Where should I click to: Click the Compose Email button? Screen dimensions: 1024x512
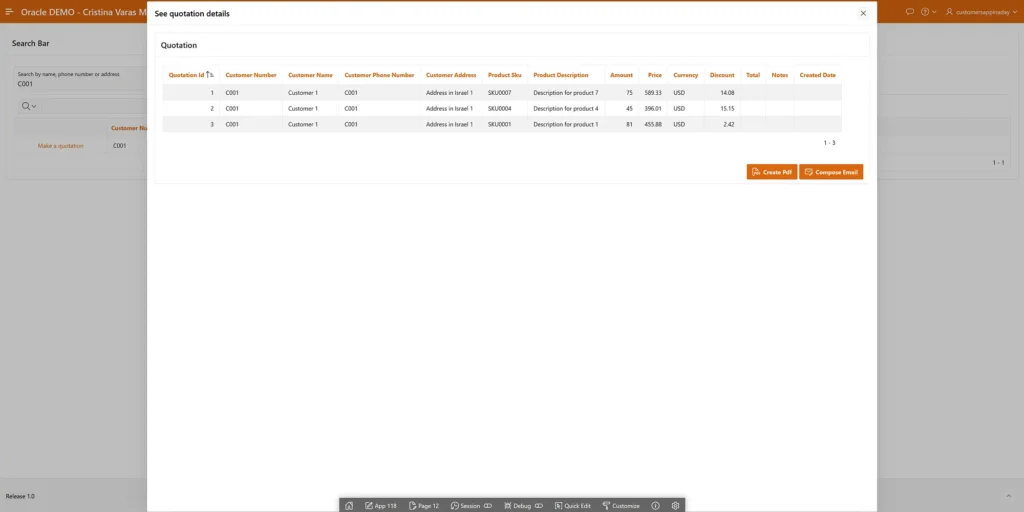point(831,172)
